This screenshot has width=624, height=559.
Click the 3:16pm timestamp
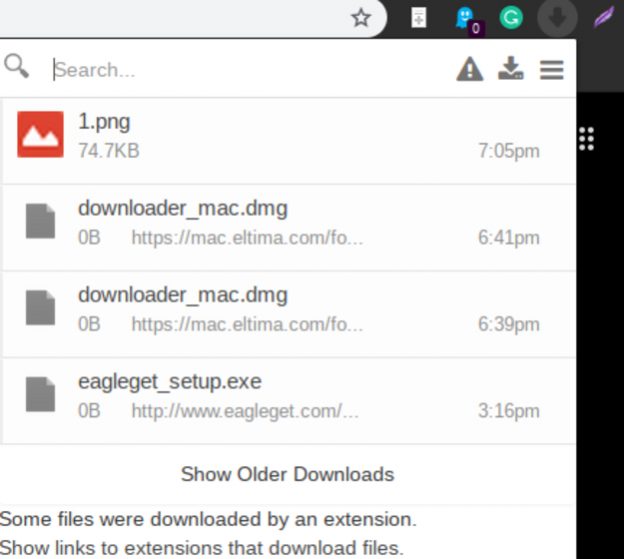(509, 411)
